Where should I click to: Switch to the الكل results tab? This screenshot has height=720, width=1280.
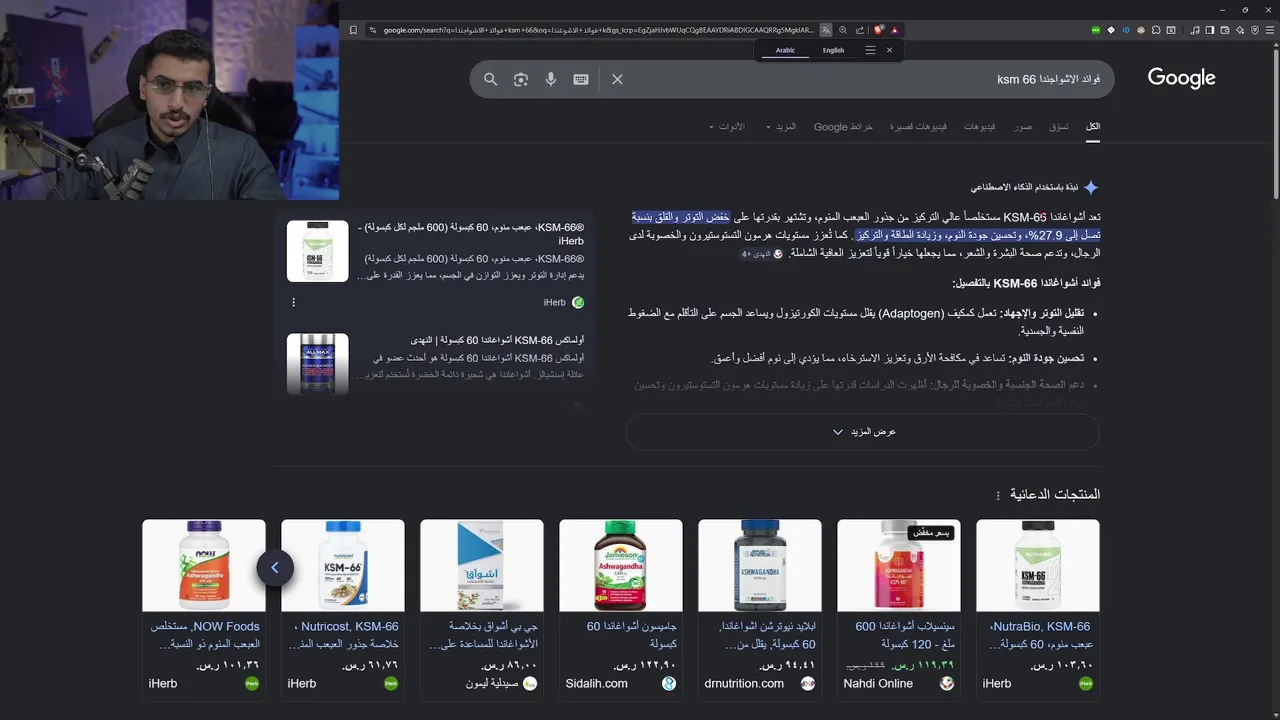(x=1093, y=127)
